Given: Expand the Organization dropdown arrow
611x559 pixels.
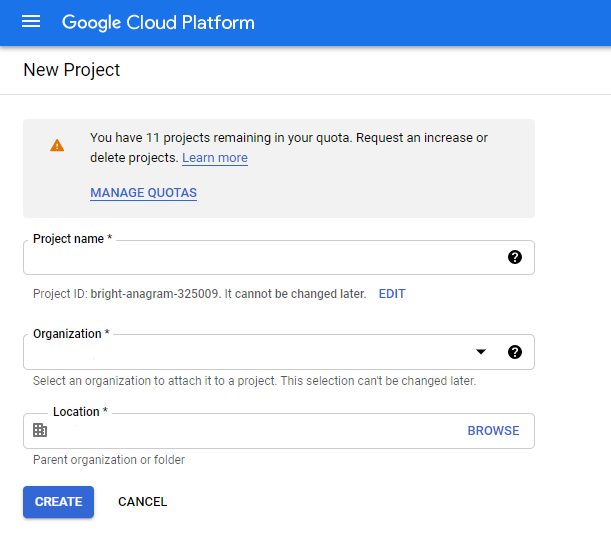Looking at the screenshot, I should 481,352.
